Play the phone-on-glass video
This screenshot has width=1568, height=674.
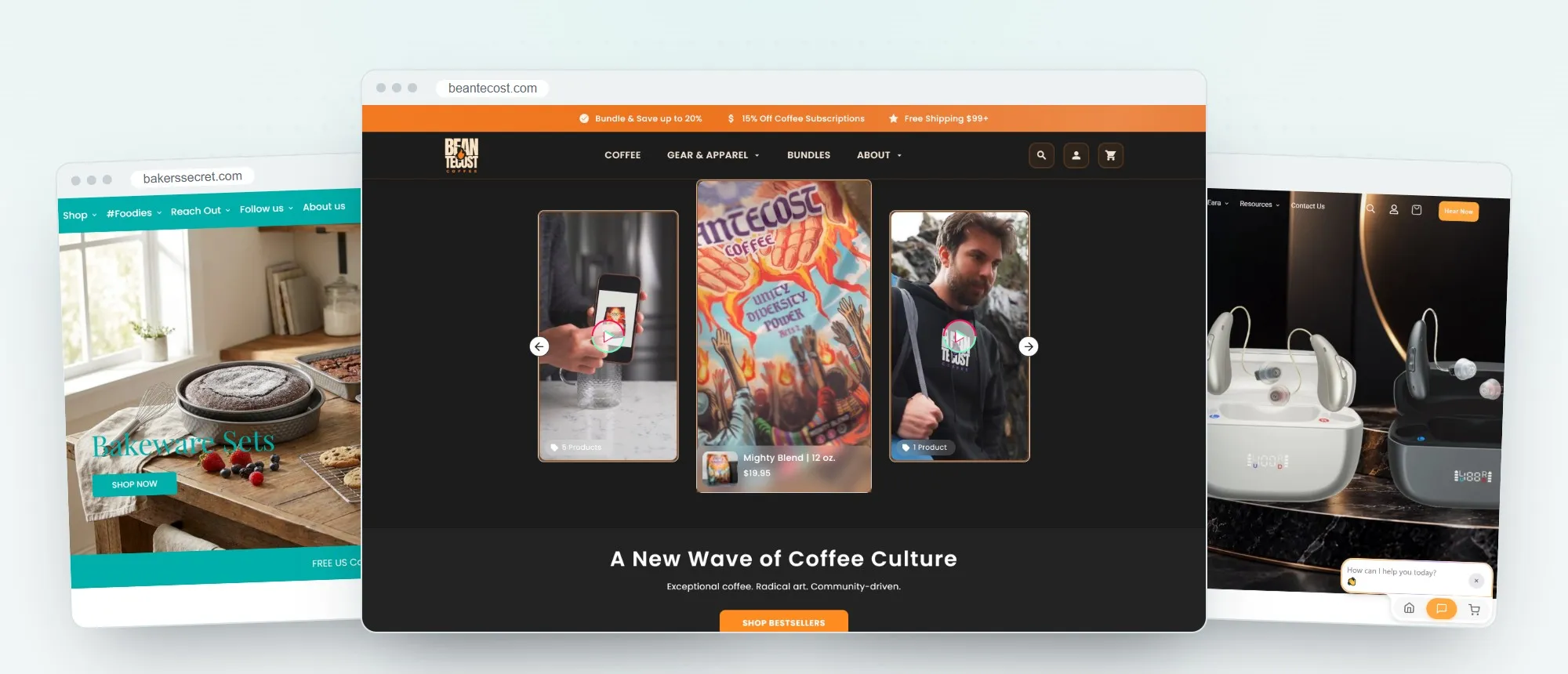608,336
